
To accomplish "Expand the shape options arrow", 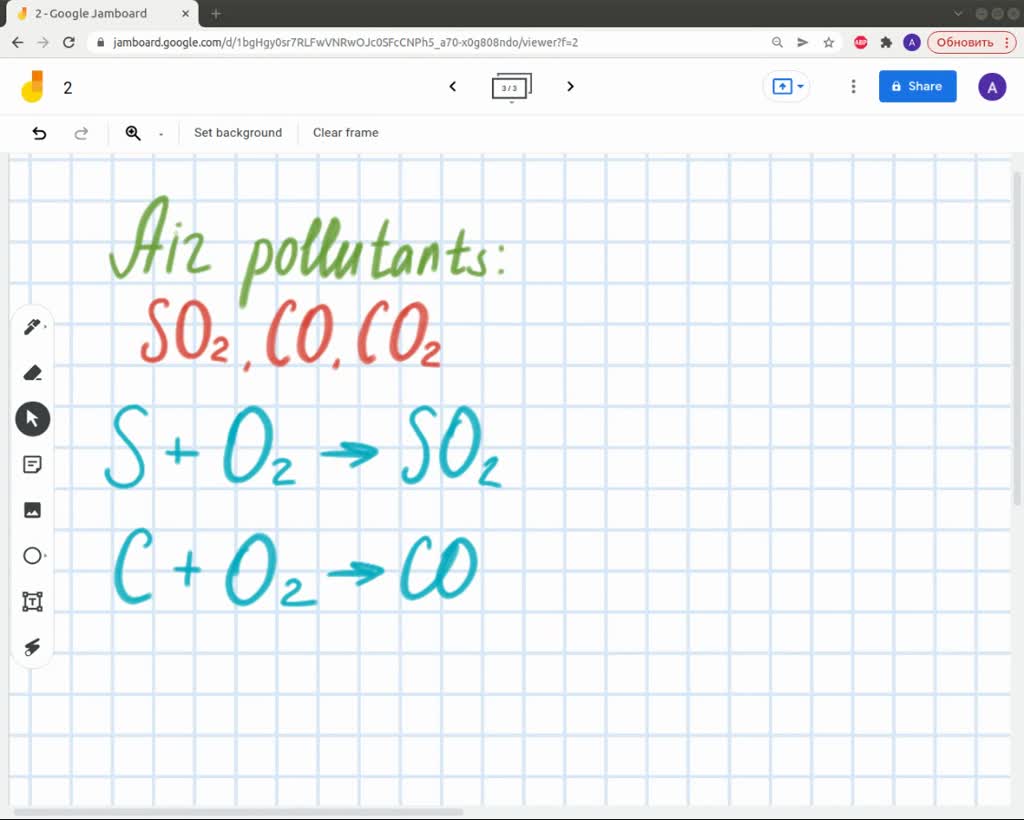I will 46,555.
